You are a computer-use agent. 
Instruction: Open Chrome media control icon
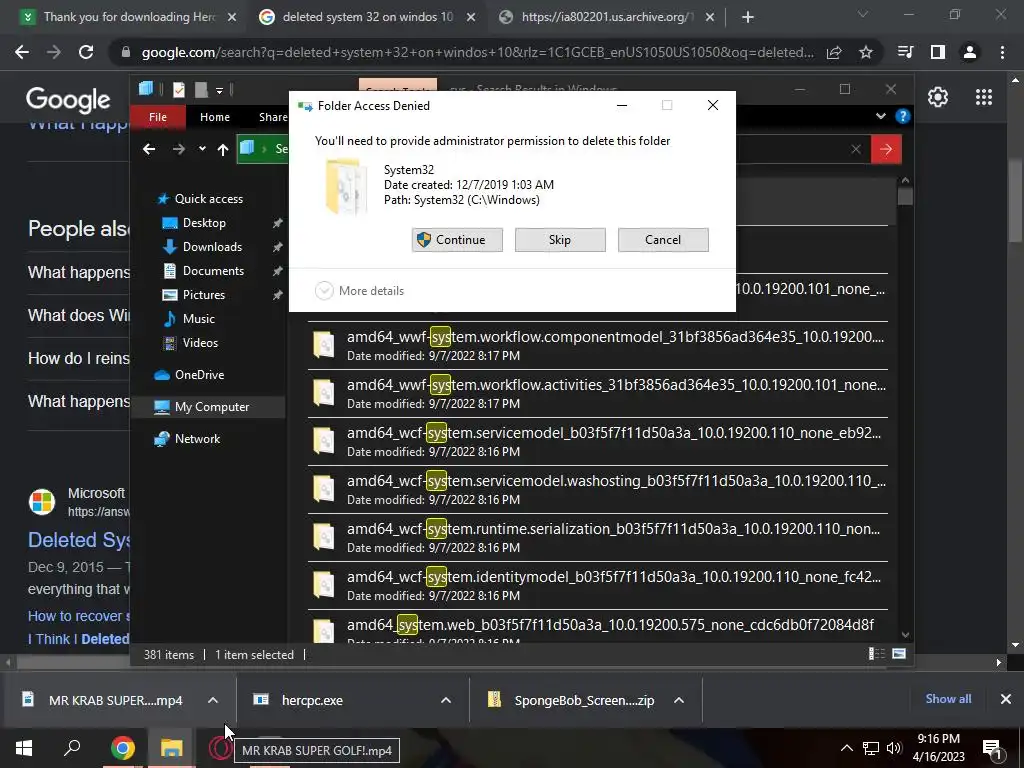pyautogui.click(x=906, y=52)
